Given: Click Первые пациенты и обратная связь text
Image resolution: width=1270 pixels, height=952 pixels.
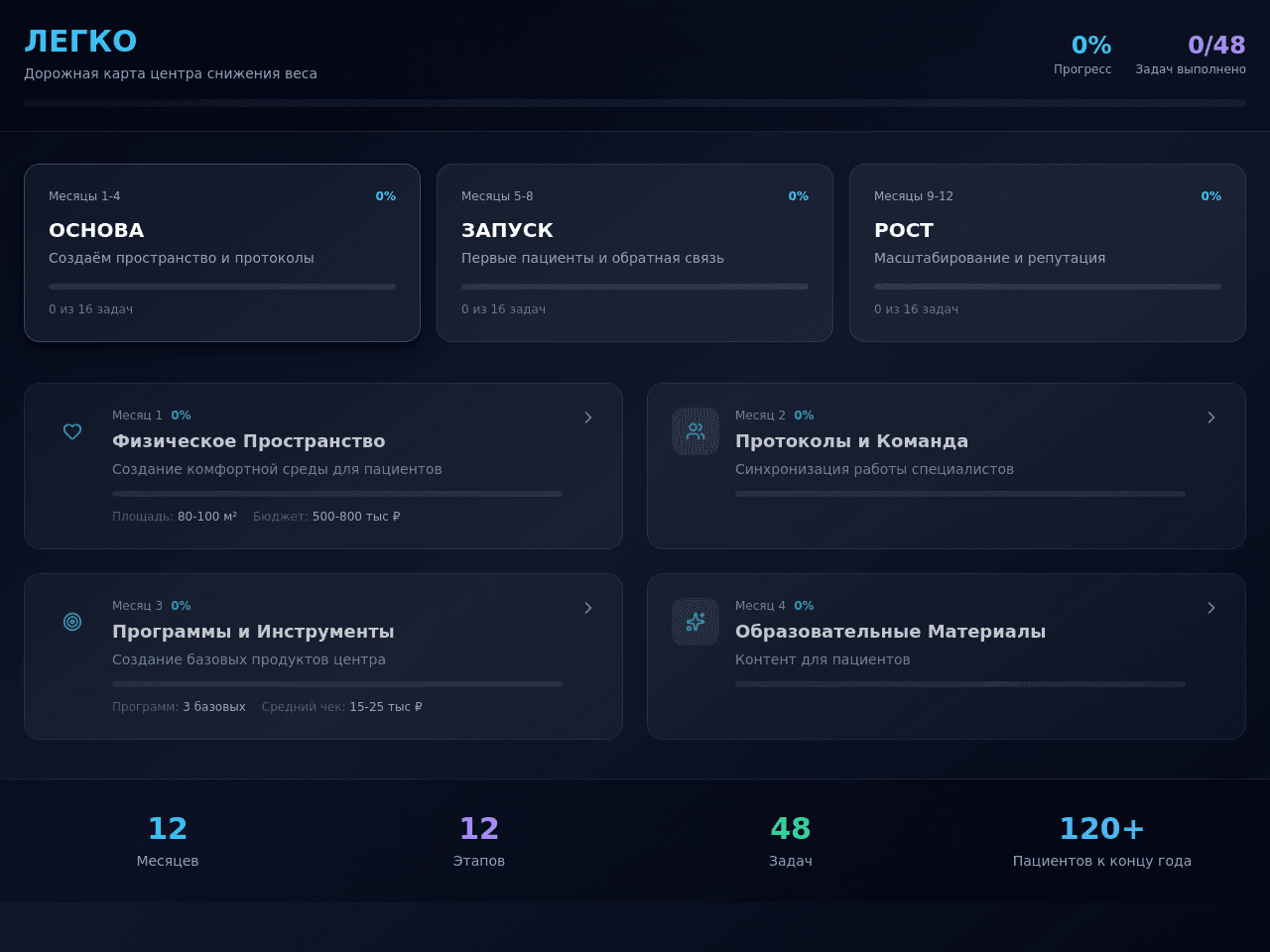Looking at the screenshot, I should coord(592,258).
